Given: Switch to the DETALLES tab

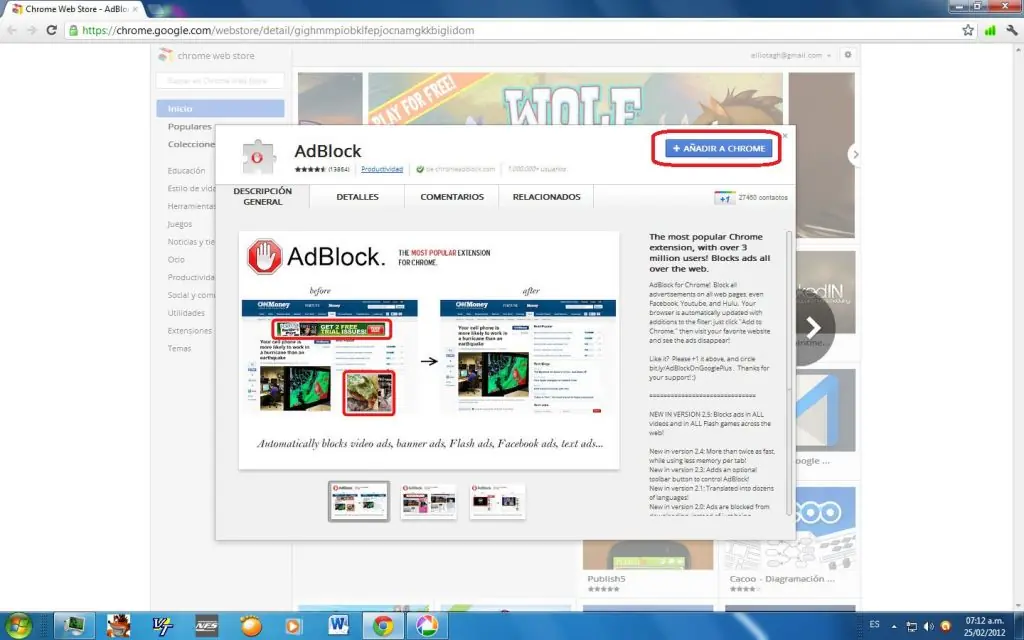Looking at the screenshot, I should point(357,197).
